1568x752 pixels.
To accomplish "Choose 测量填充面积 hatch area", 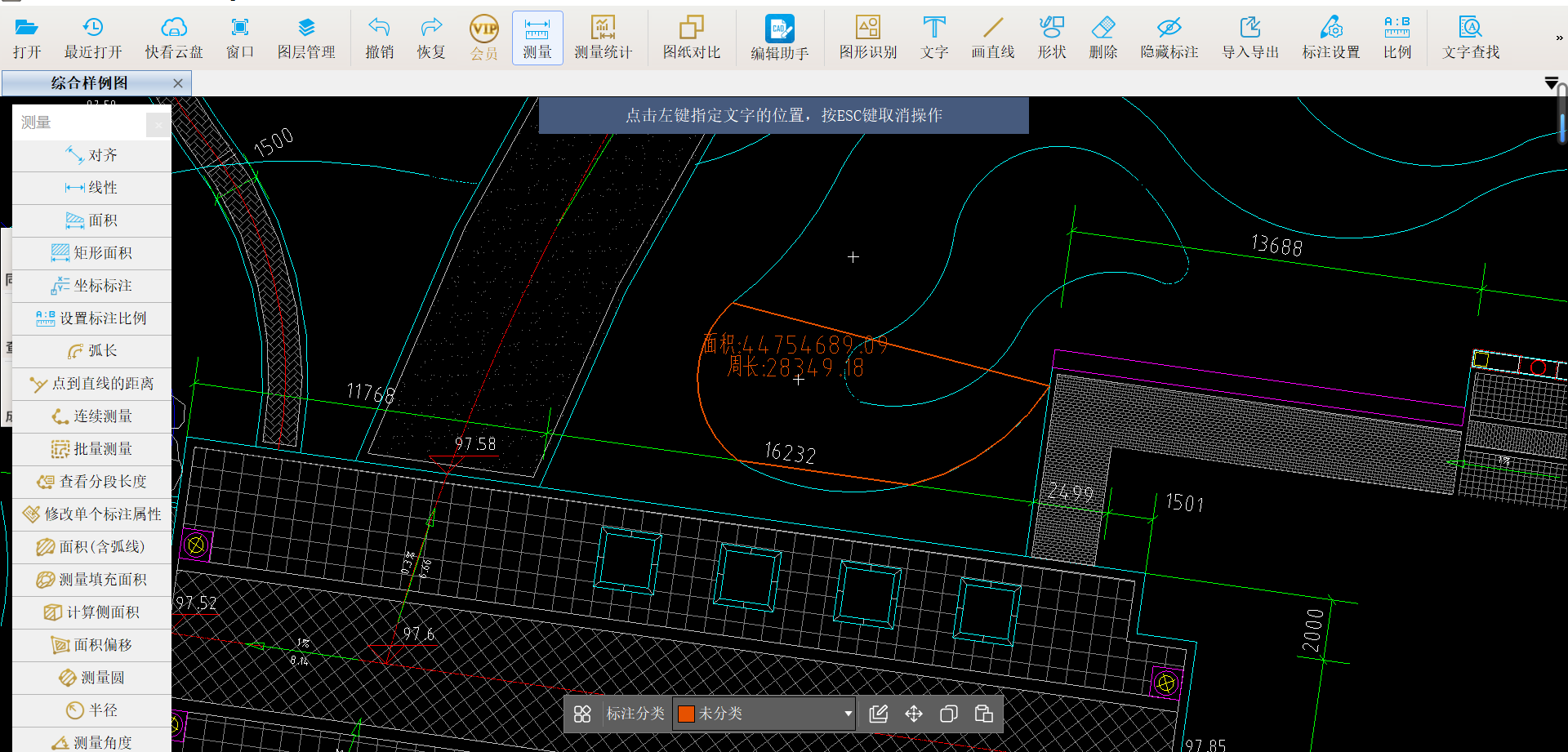I will (x=91, y=580).
